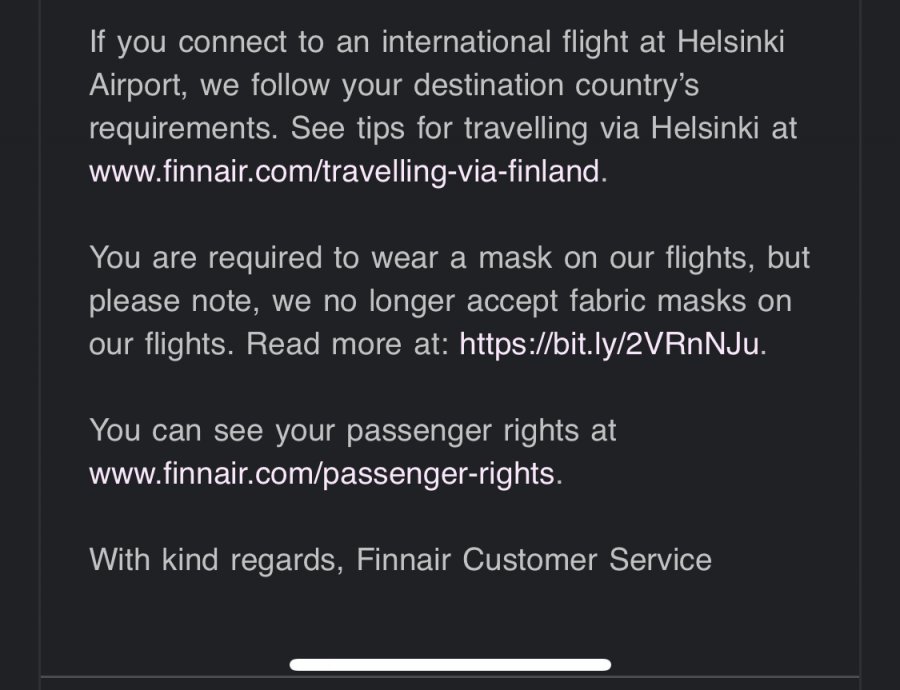The width and height of the screenshot is (900, 690).
Task: Click the "With kind regards" closing text
Action: tap(216, 559)
